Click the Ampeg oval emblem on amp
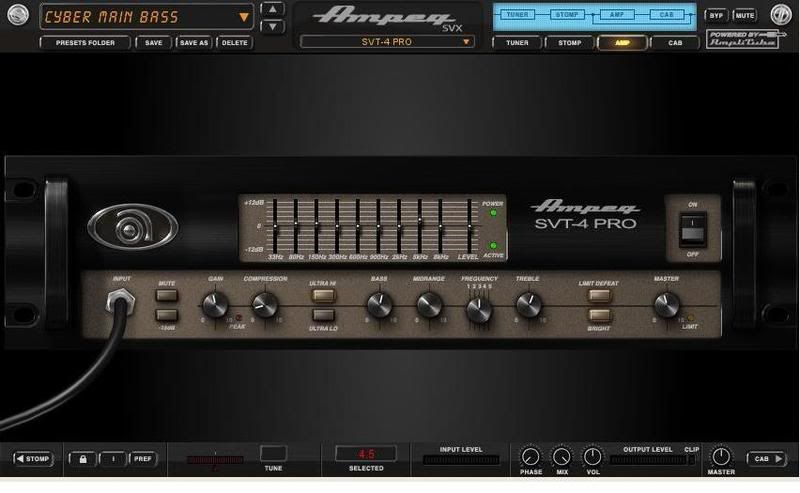Screen dimensions: 800x493 (x=133, y=227)
